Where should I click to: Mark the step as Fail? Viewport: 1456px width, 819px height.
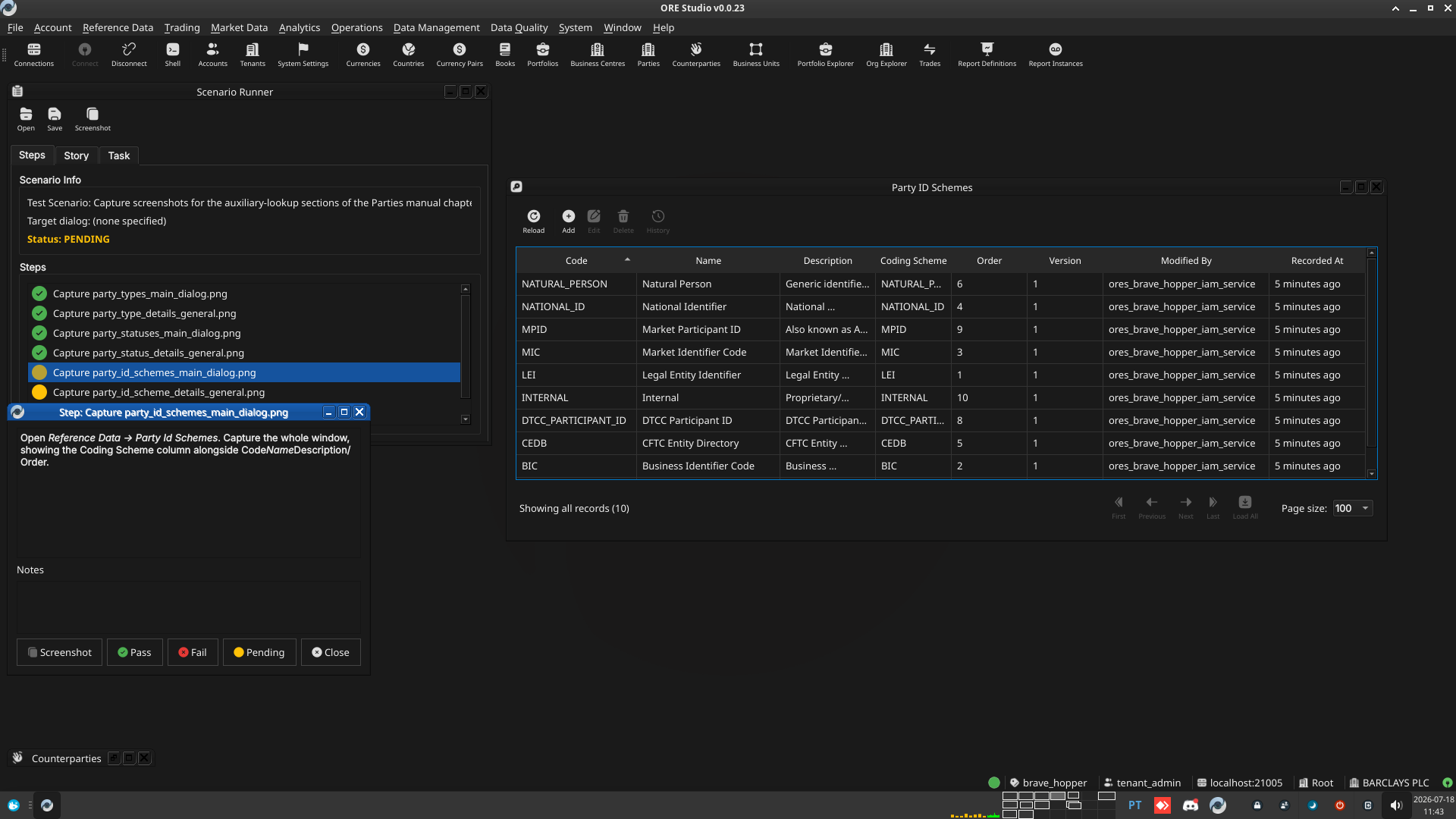(193, 652)
